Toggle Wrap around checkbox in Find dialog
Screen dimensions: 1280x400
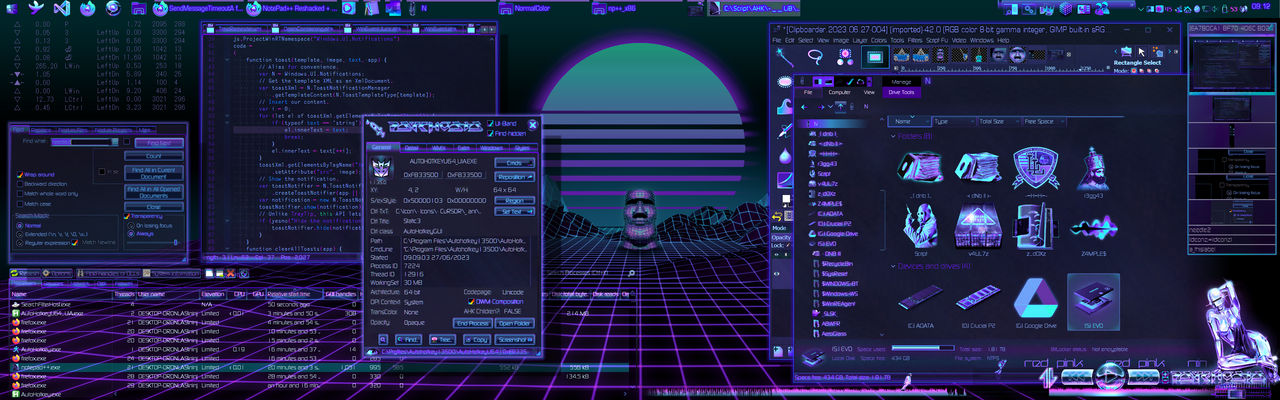click(x=20, y=174)
